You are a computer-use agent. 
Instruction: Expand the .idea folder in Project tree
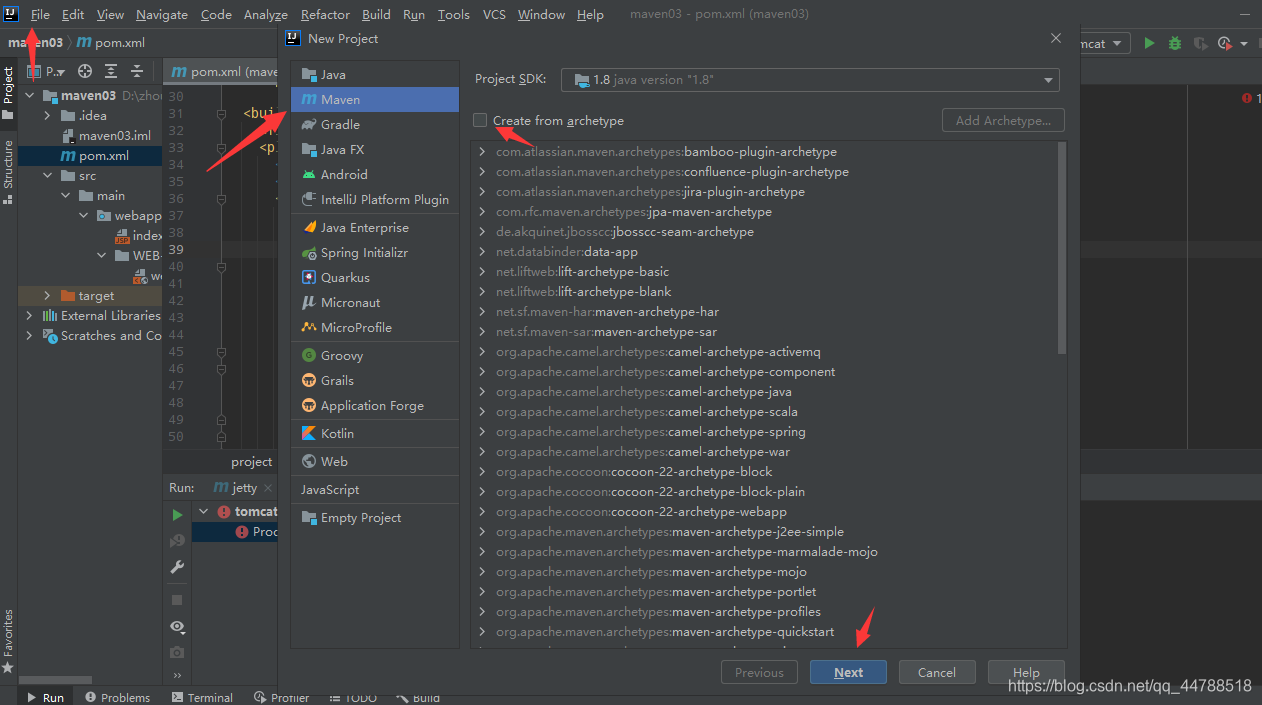47,116
